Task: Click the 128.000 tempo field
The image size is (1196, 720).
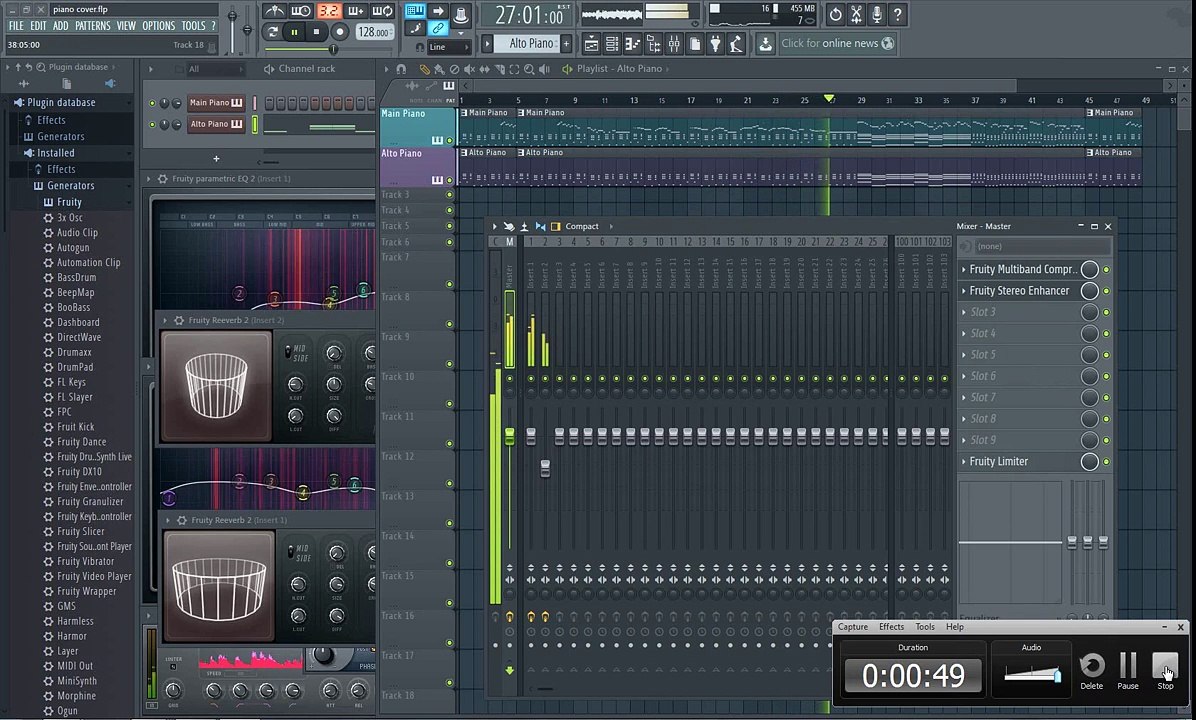Action: [375, 32]
